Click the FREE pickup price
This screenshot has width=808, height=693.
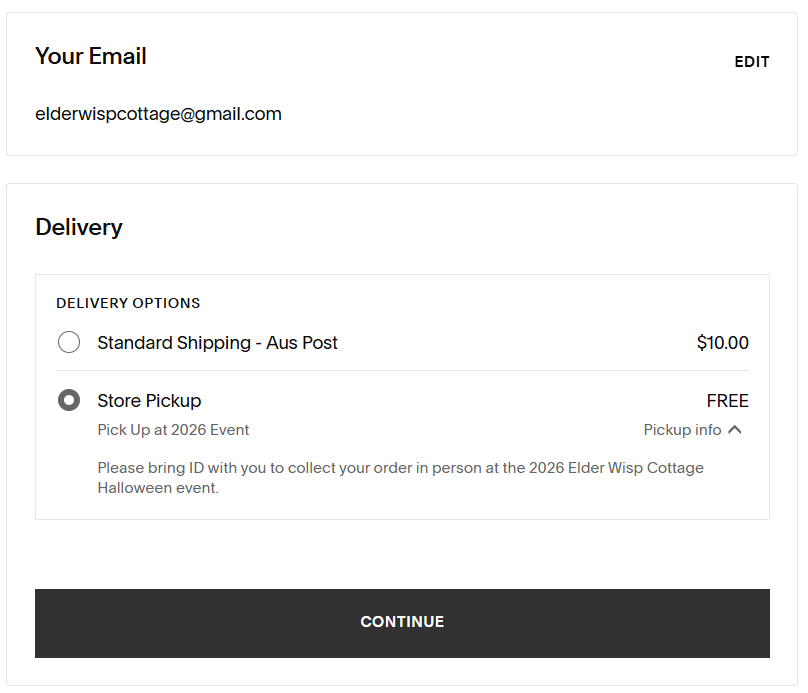pos(727,401)
